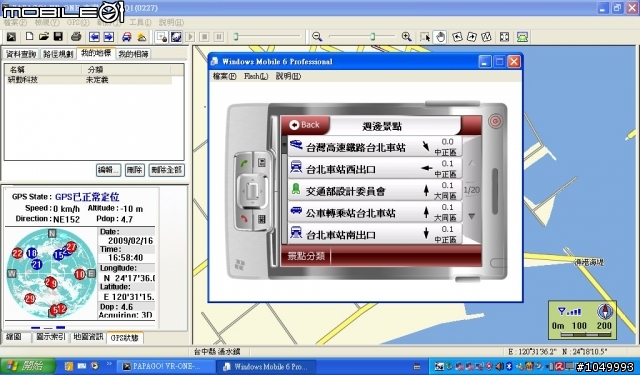The image size is (640, 375).
Task: Click the rotate map right icon
Action: 472,37
